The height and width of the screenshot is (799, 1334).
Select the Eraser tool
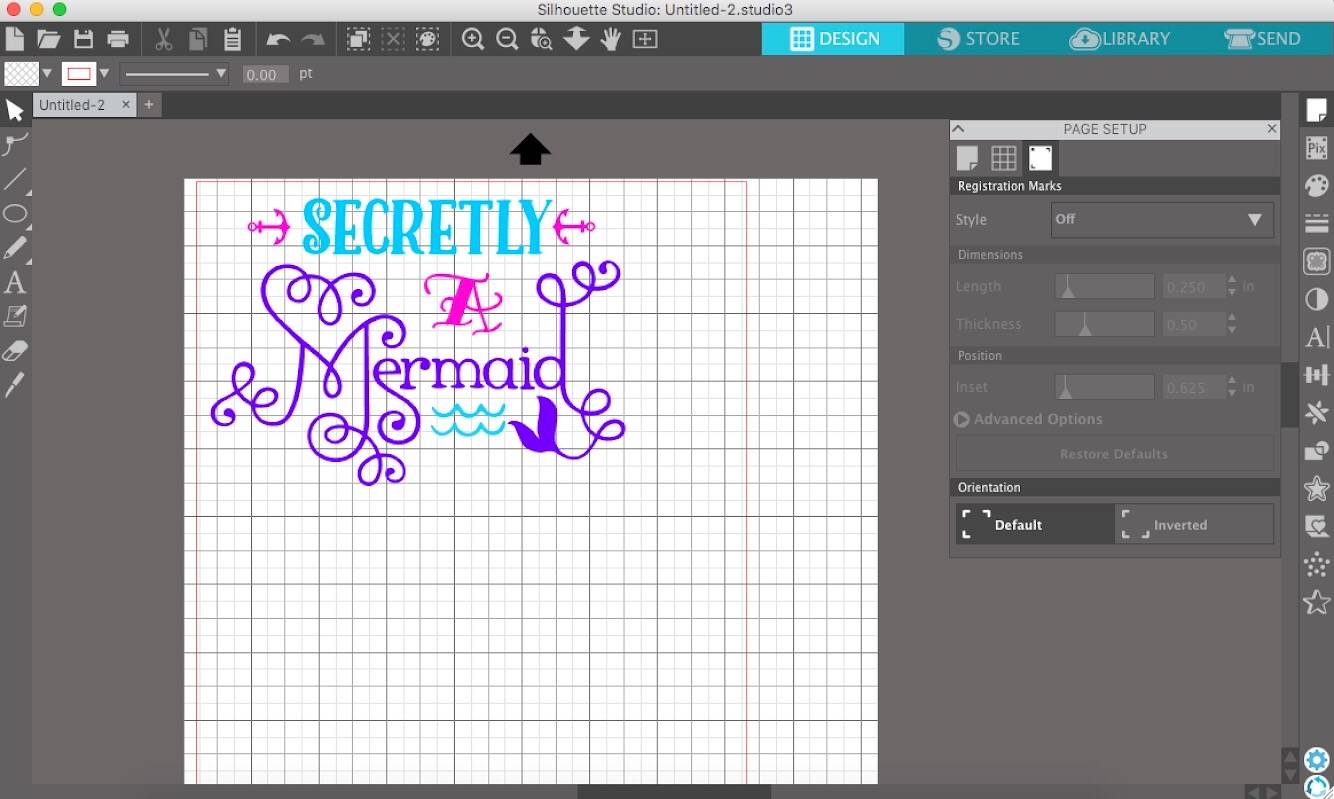15,351
